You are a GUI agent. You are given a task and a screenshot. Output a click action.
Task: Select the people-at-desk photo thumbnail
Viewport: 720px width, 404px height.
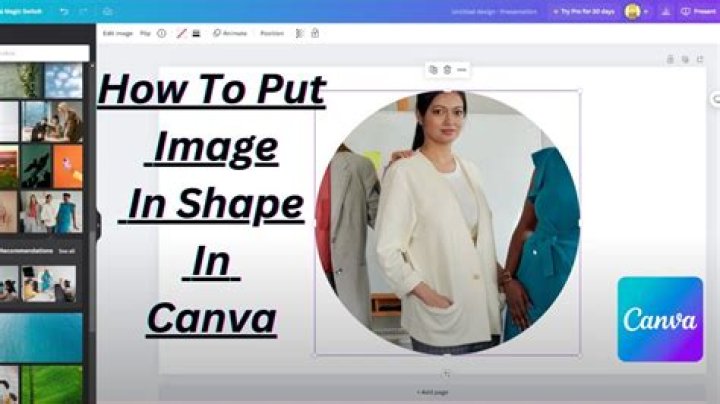pos(52,122)
